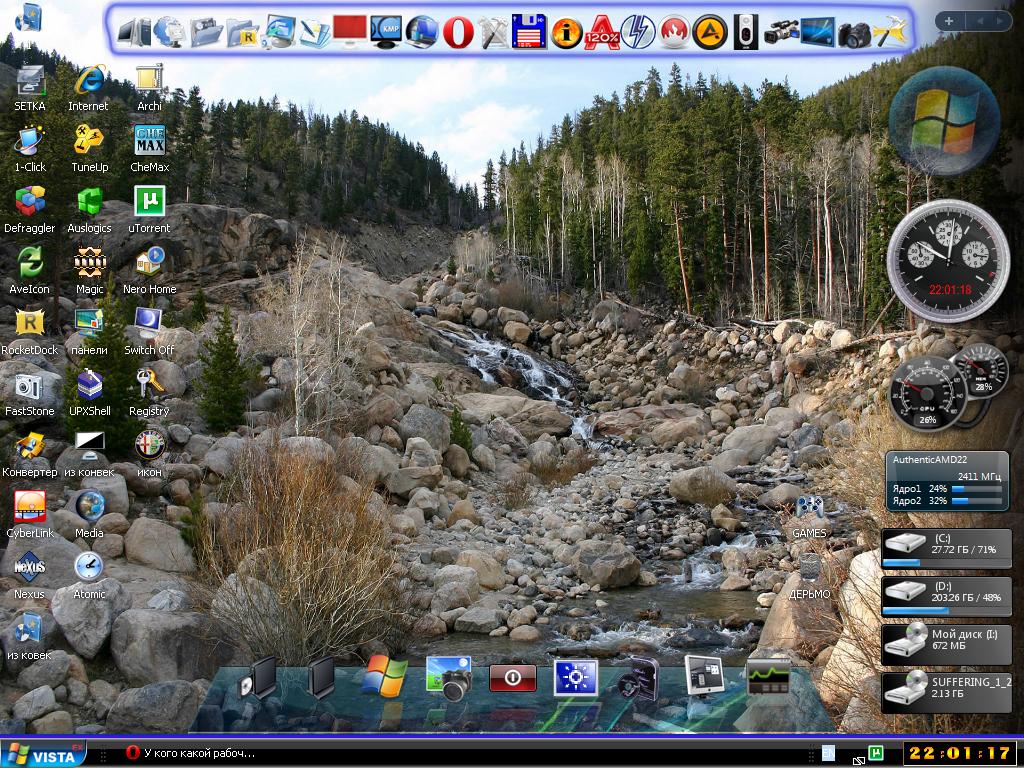Open the Opera browser in the top dock
The width and height of the screenshot is (1024, 768).
pyautogui.click(x=458, y=32)
